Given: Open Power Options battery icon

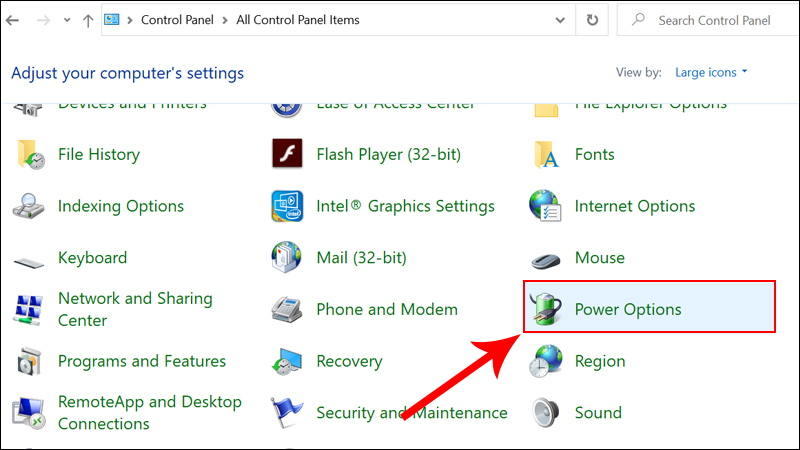Looking at the screenshot, I should pyautogui.click(x=545, y=309).
